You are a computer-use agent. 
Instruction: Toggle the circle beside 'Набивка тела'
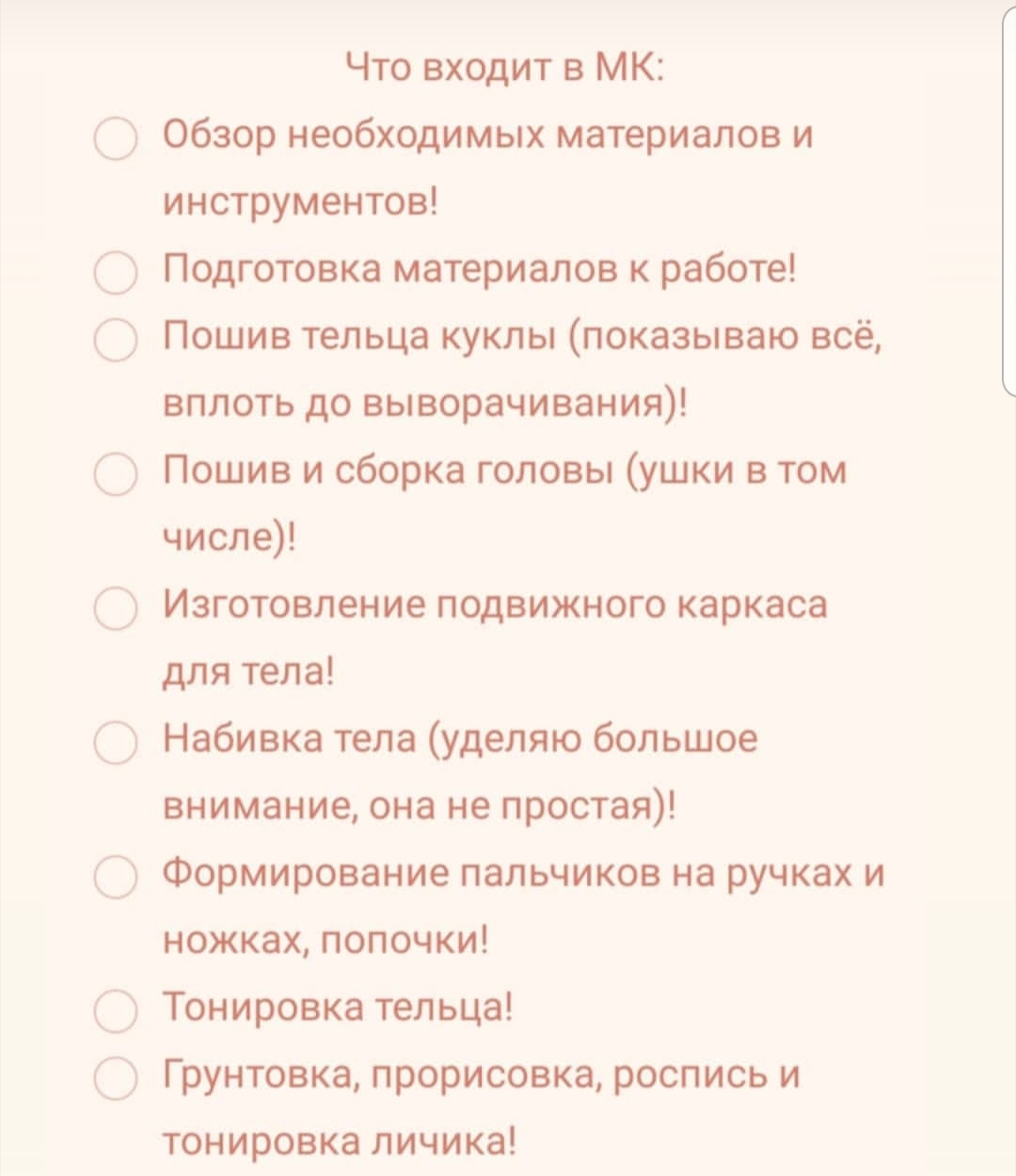(116, 742)
